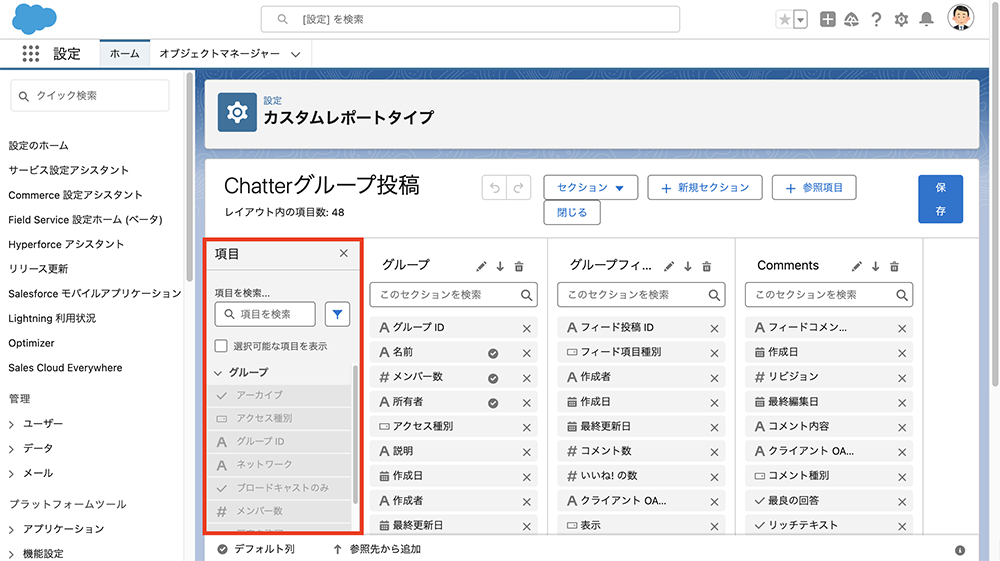
Task: Open Lightning 利用状況 link
Action: (52, 318)
